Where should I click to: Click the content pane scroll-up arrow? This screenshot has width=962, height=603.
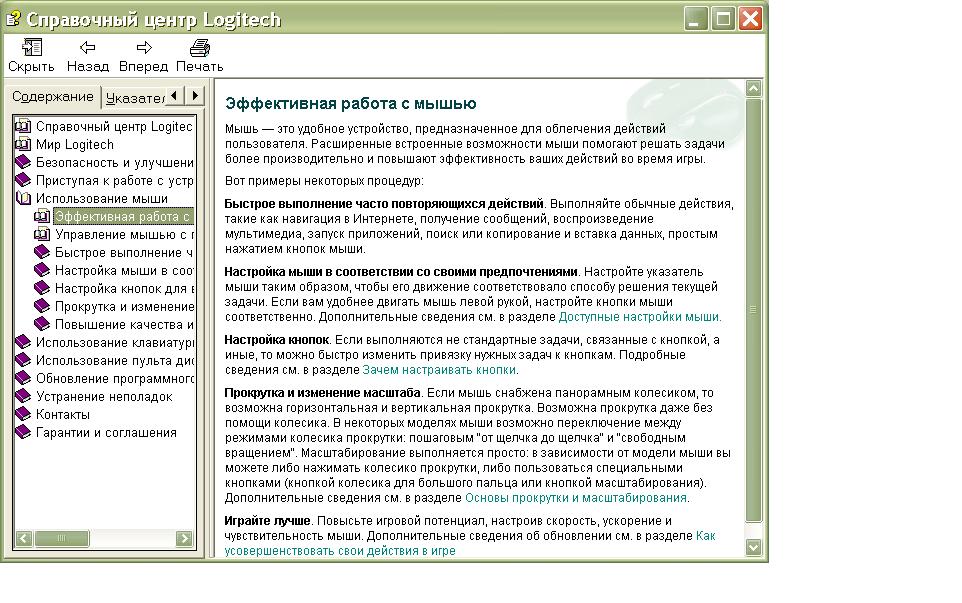coord(753,88)
